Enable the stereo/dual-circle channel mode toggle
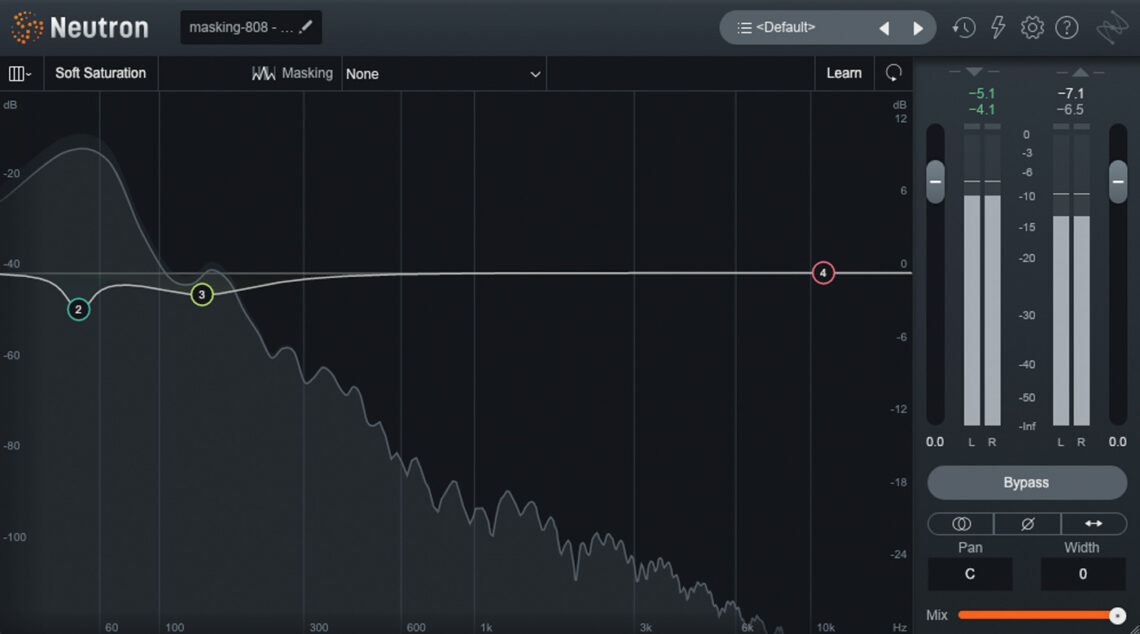This screenshot has width=1140, height=634. click(960, 523)
